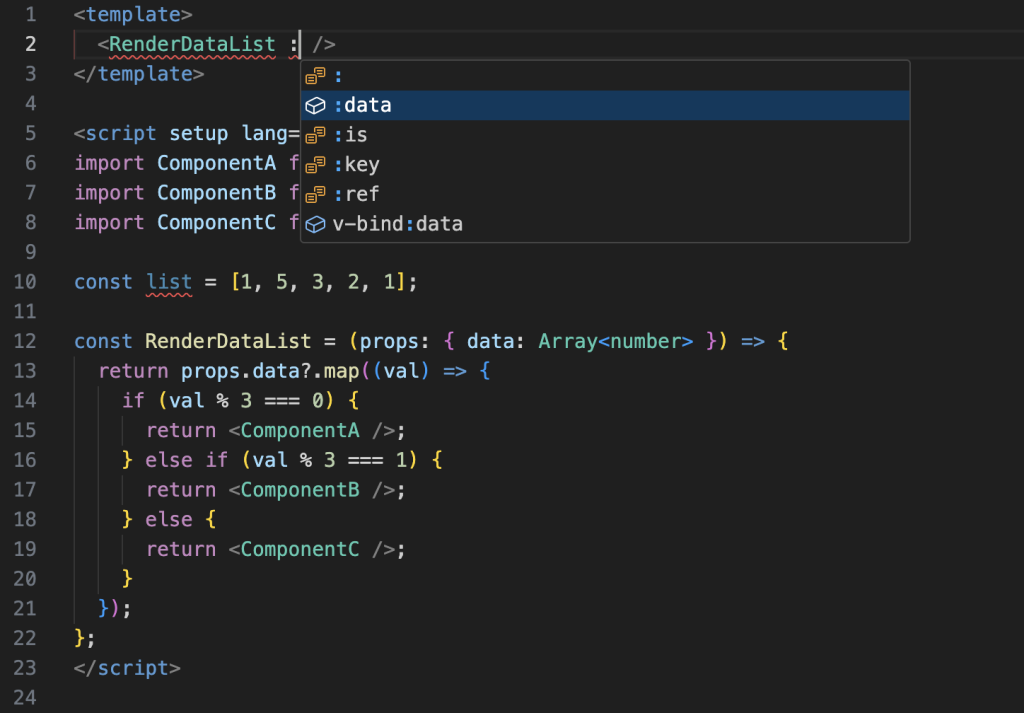Screen dimensions: 1024x713
Task: Click line number 12 in the gutter
Action: coord(26,341)
